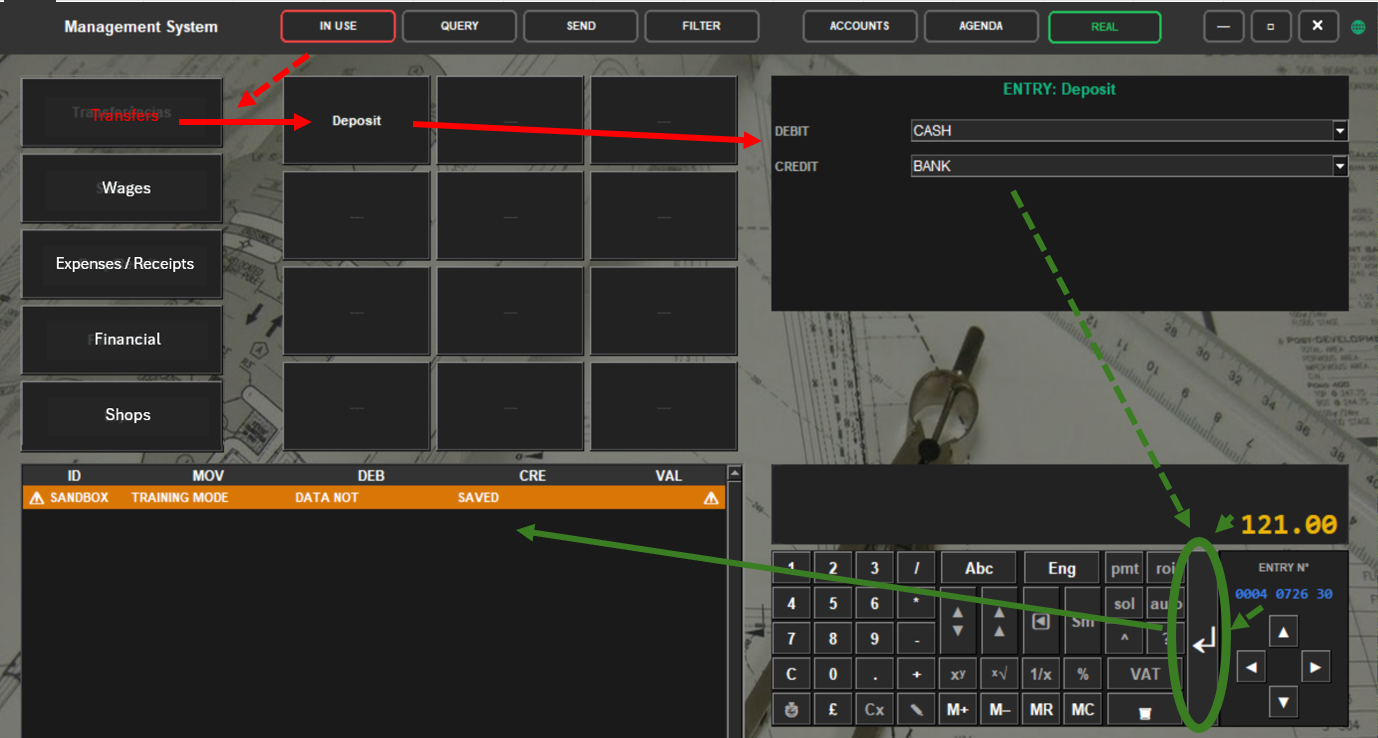This screenshot has width=1378, height=738.
Task: Click the decimal point key
Action: (x=875, y=674)
